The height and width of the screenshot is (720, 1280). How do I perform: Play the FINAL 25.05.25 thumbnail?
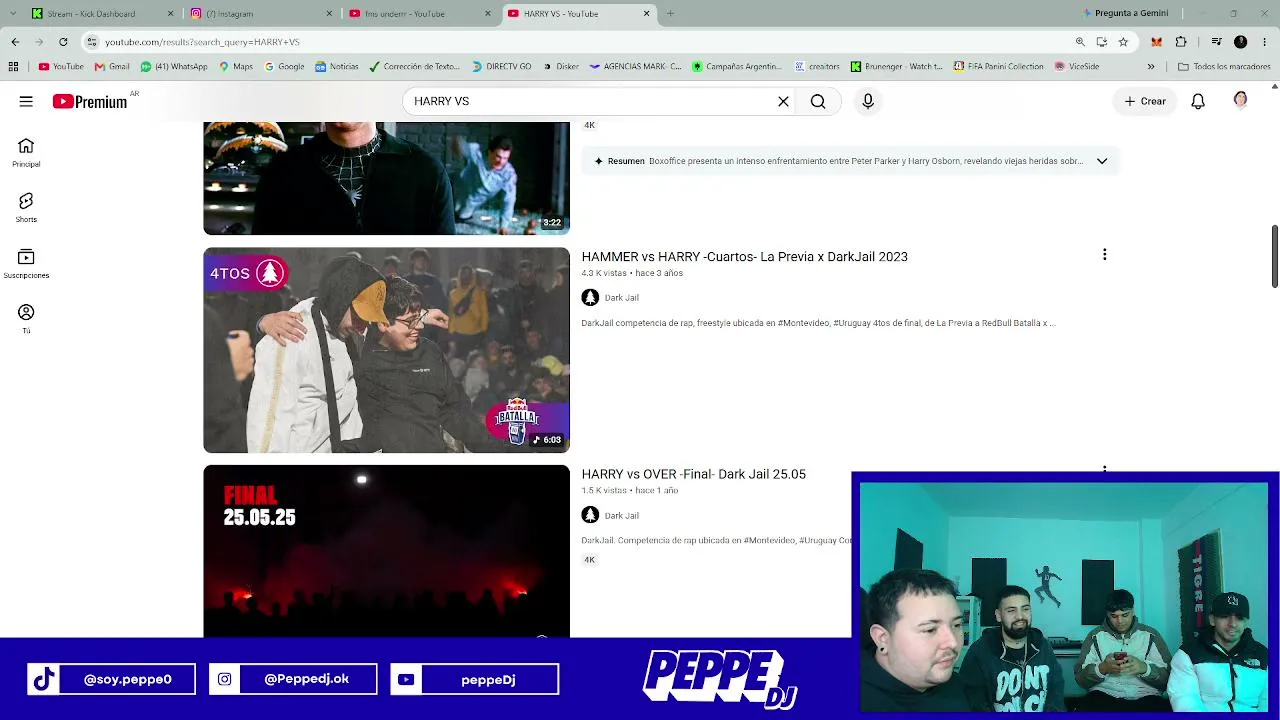386,551
